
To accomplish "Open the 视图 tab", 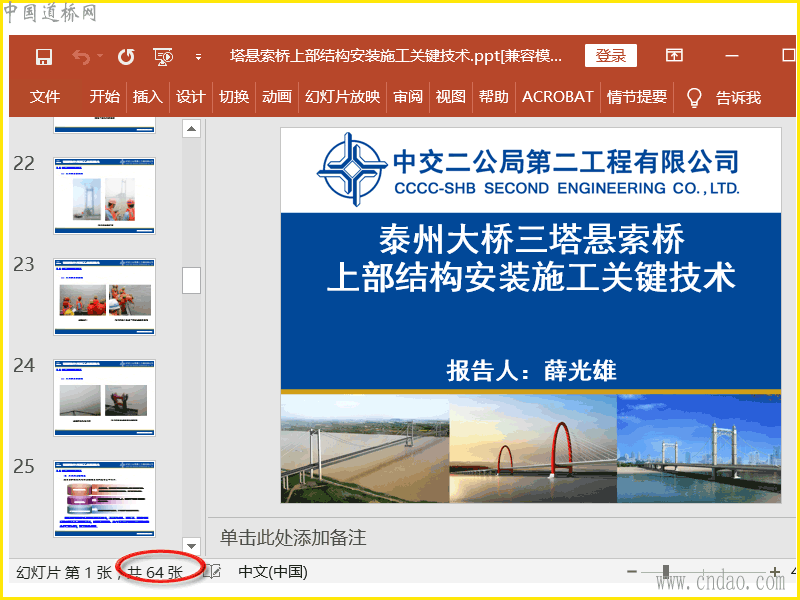I will click(x=451, y=96).
